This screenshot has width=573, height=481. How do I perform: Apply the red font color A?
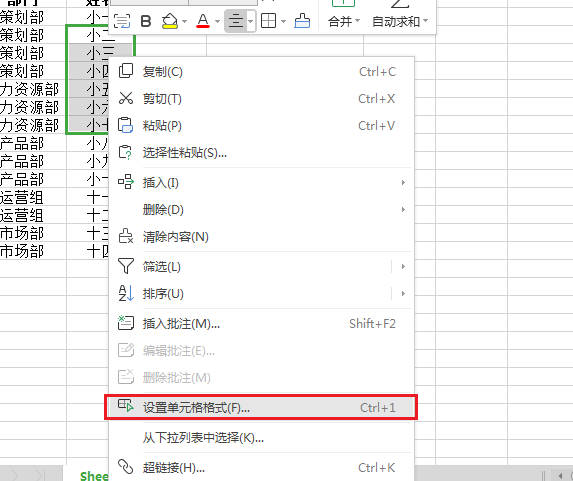203,21
